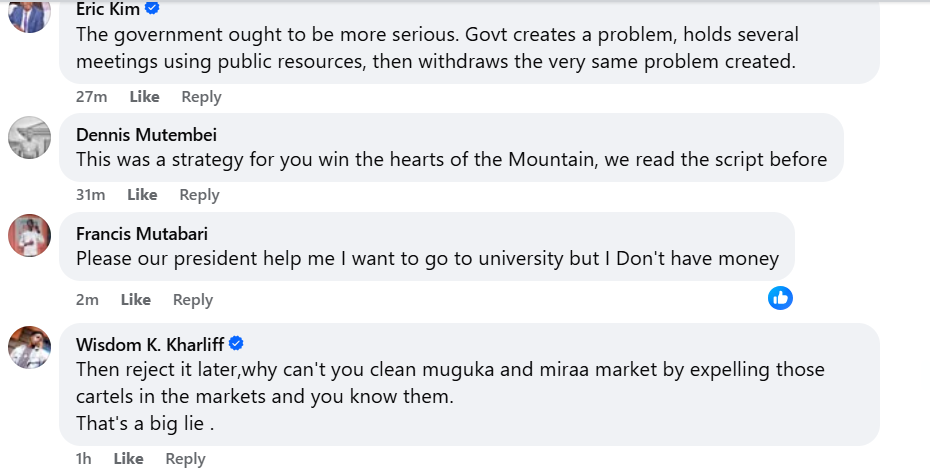
Task: Reply to Eric Kim's comment
Action: coord(201,97)
